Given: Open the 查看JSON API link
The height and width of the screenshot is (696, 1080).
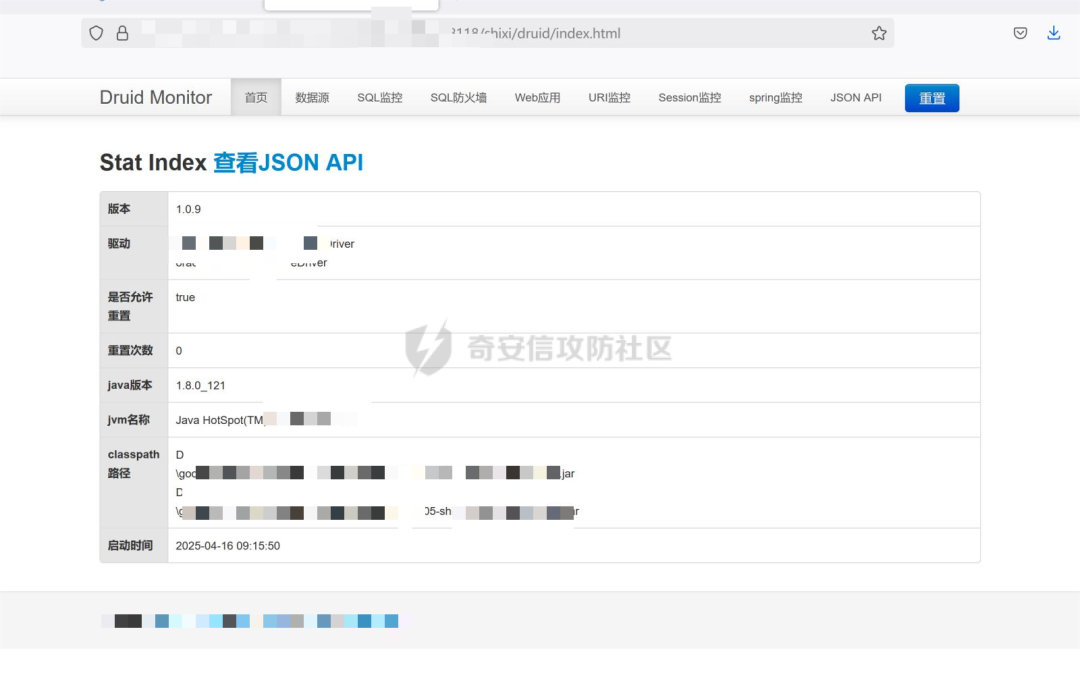Looking at the screenshot, I should (288, 163).
